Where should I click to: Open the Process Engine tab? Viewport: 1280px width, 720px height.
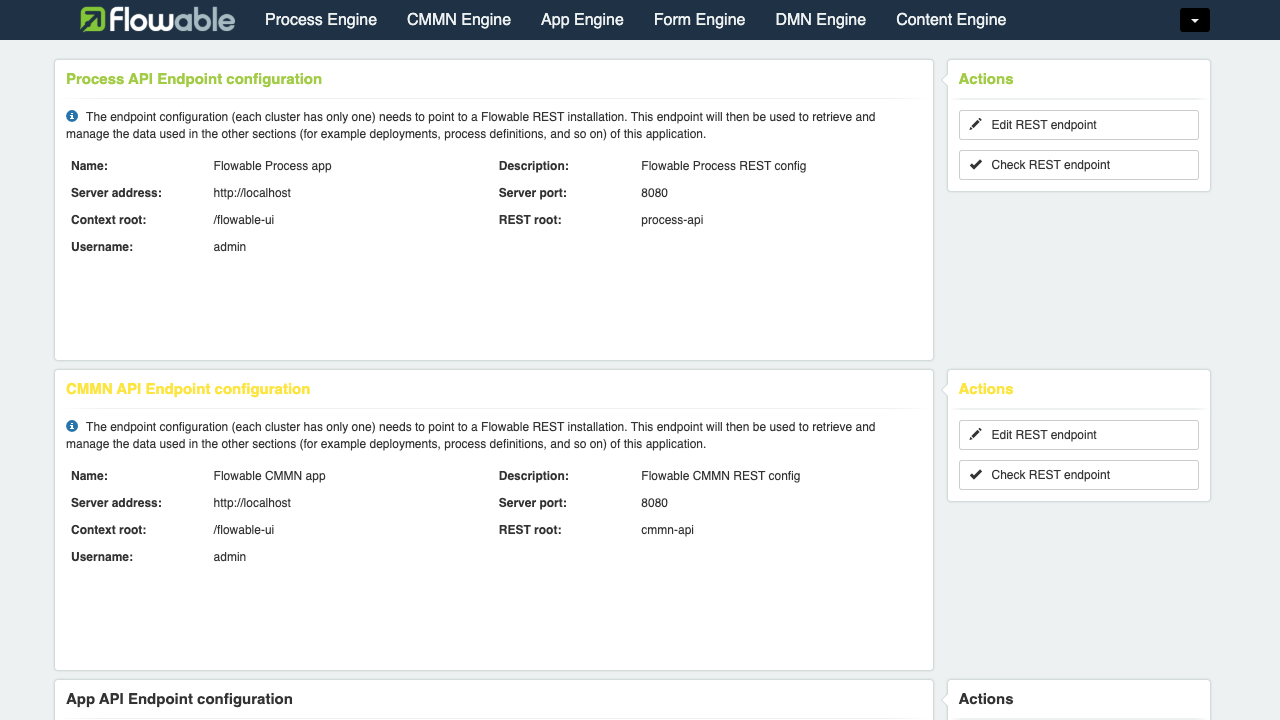(321, 19)
